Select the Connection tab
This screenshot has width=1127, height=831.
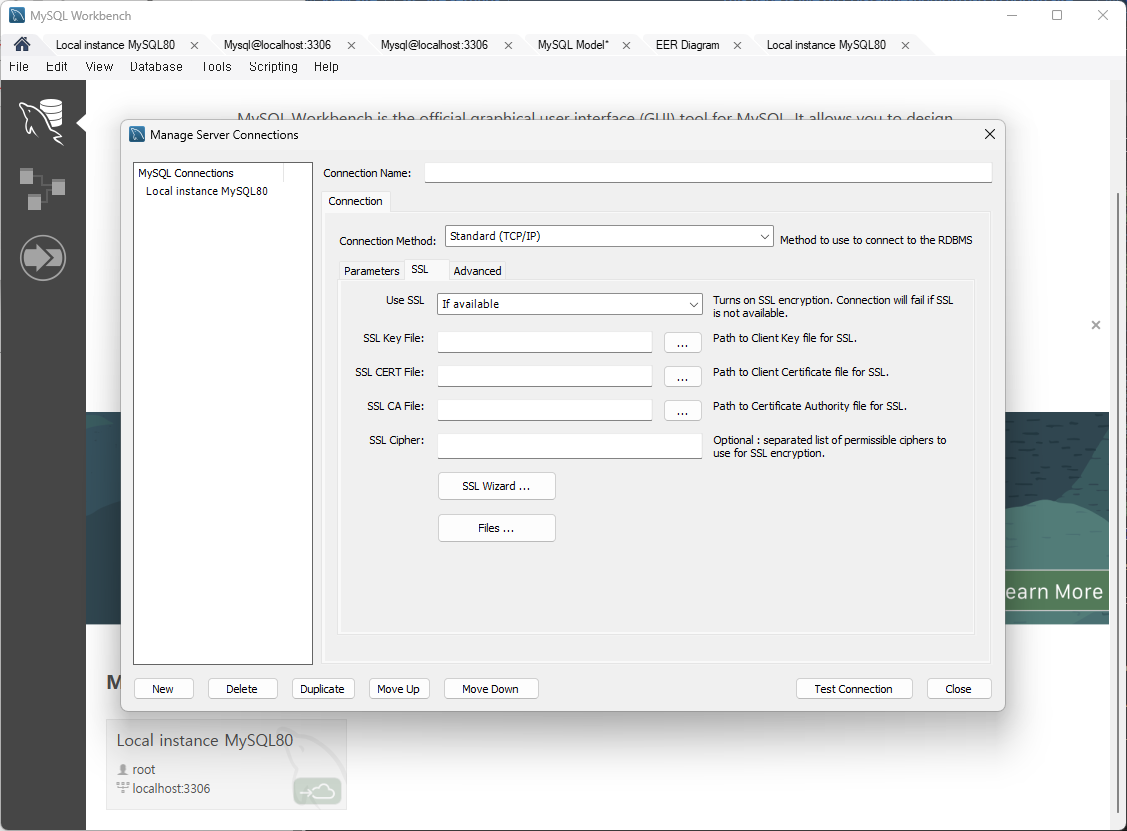[x=355, y=201]
